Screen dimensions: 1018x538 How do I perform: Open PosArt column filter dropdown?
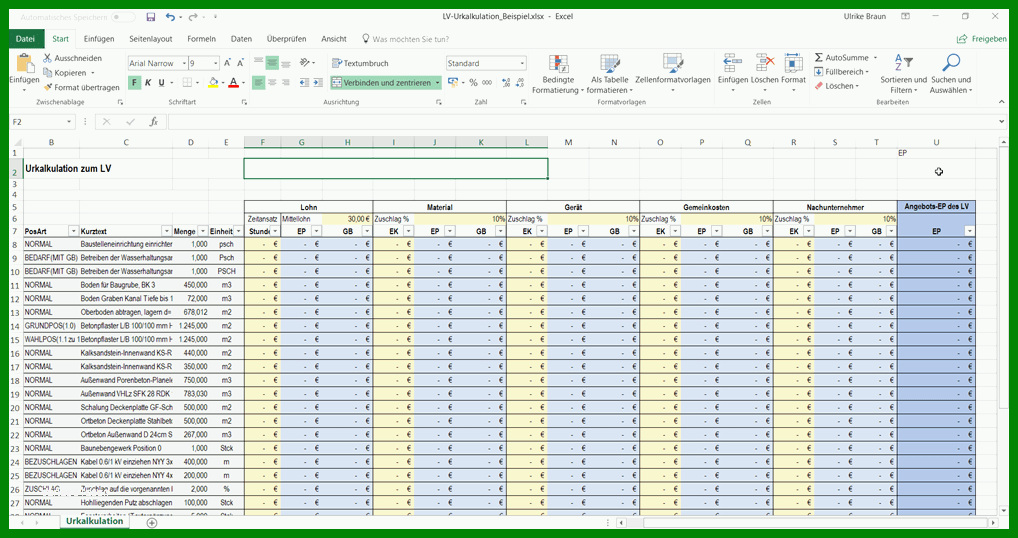coord(73,231)
